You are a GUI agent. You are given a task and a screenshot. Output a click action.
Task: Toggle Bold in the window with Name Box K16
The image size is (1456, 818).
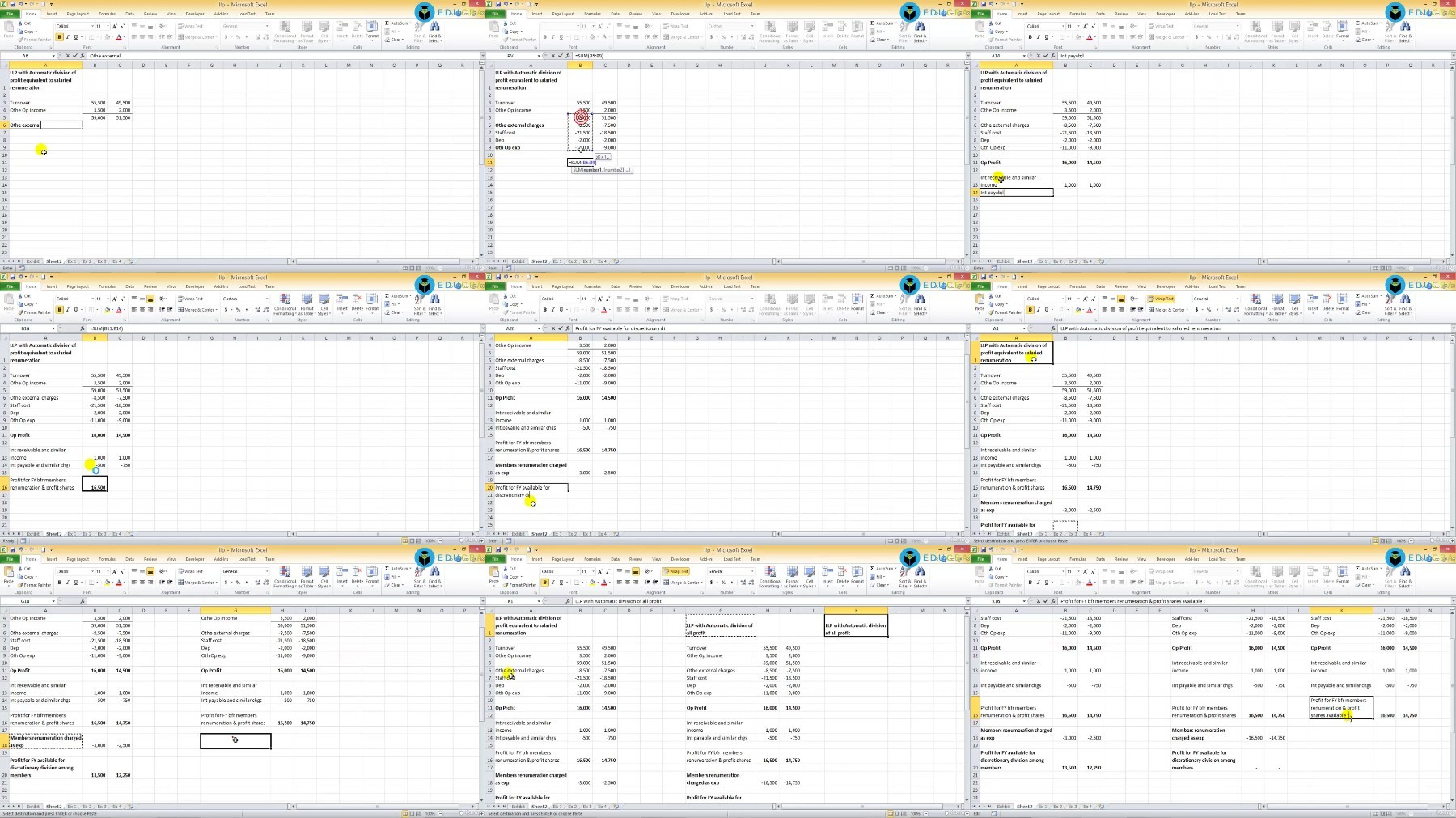coord(1030,583)
